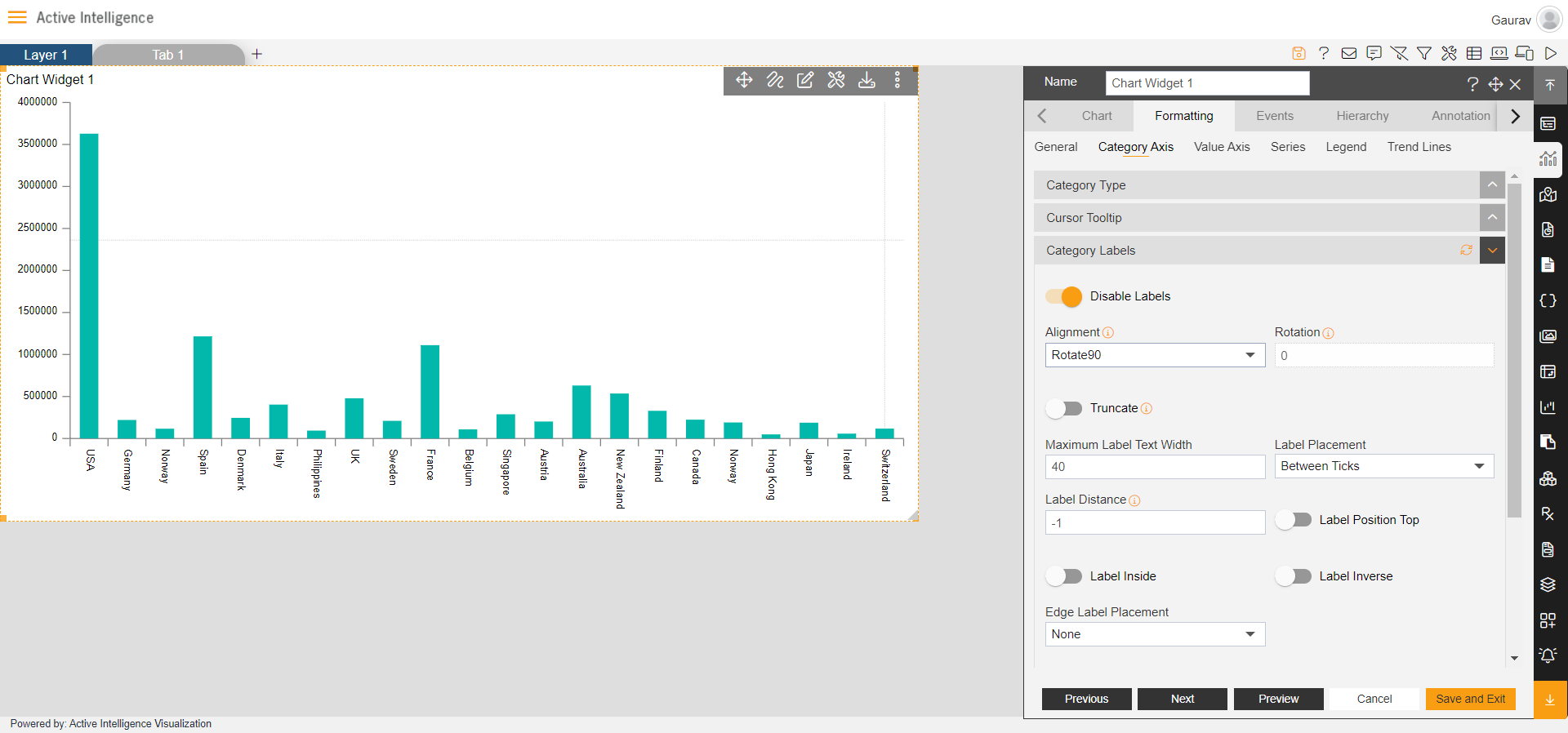The width and height of the screenshot is (1568, 733).
Task: Click the Previous button
Action: (1086, 699)
